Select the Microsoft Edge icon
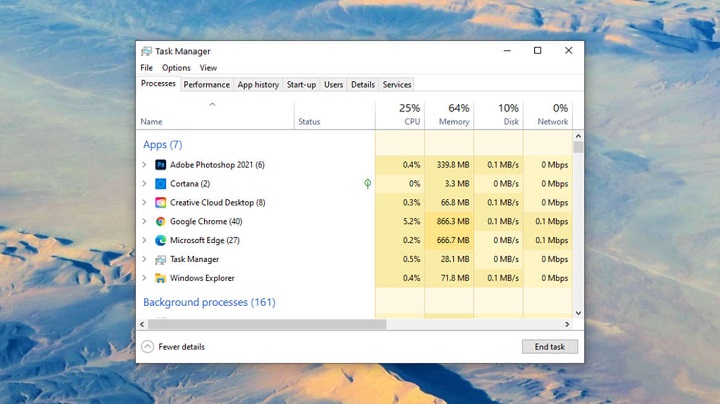720x404 pixels. tap(160, 241)
